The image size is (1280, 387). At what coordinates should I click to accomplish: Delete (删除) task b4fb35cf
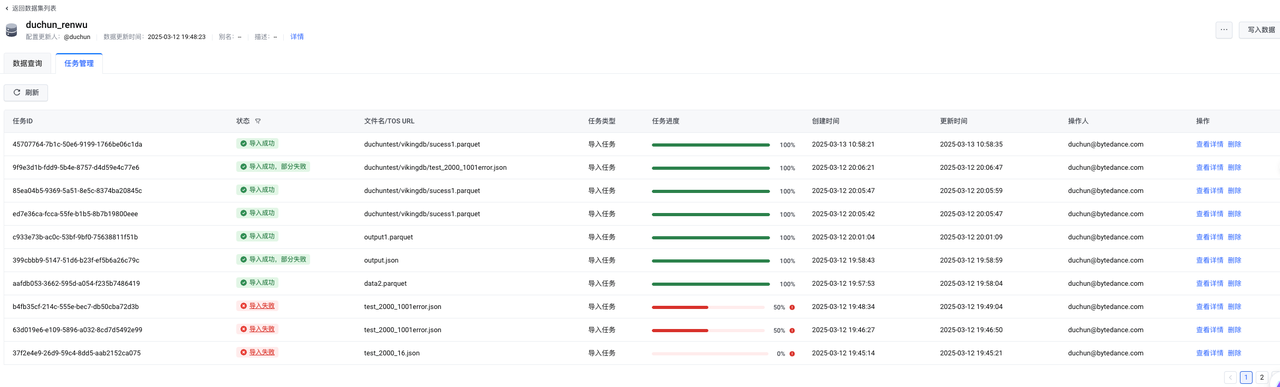coord(1234,306)
